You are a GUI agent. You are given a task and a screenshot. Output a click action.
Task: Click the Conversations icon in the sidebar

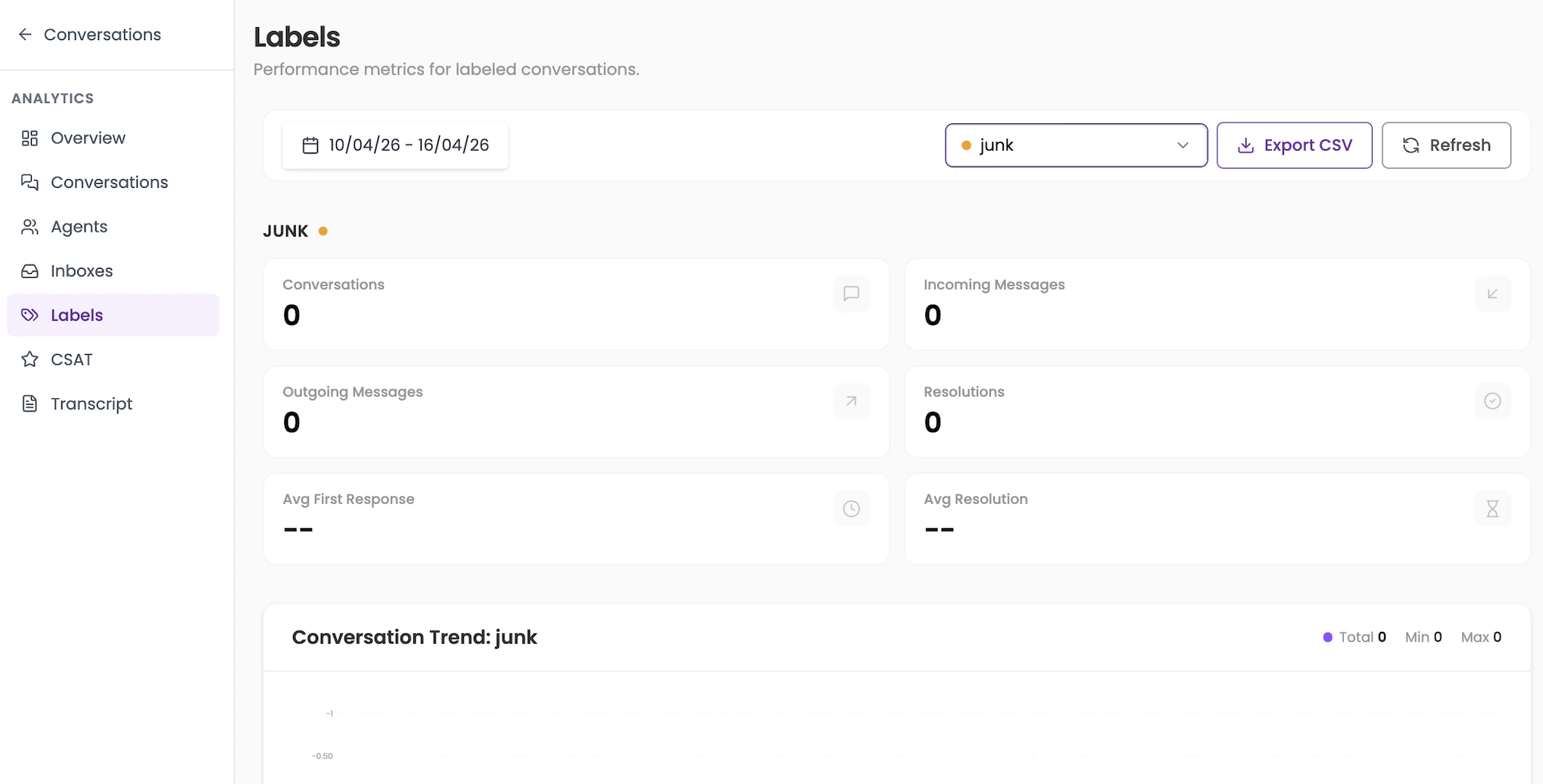[x=30, y=182]
